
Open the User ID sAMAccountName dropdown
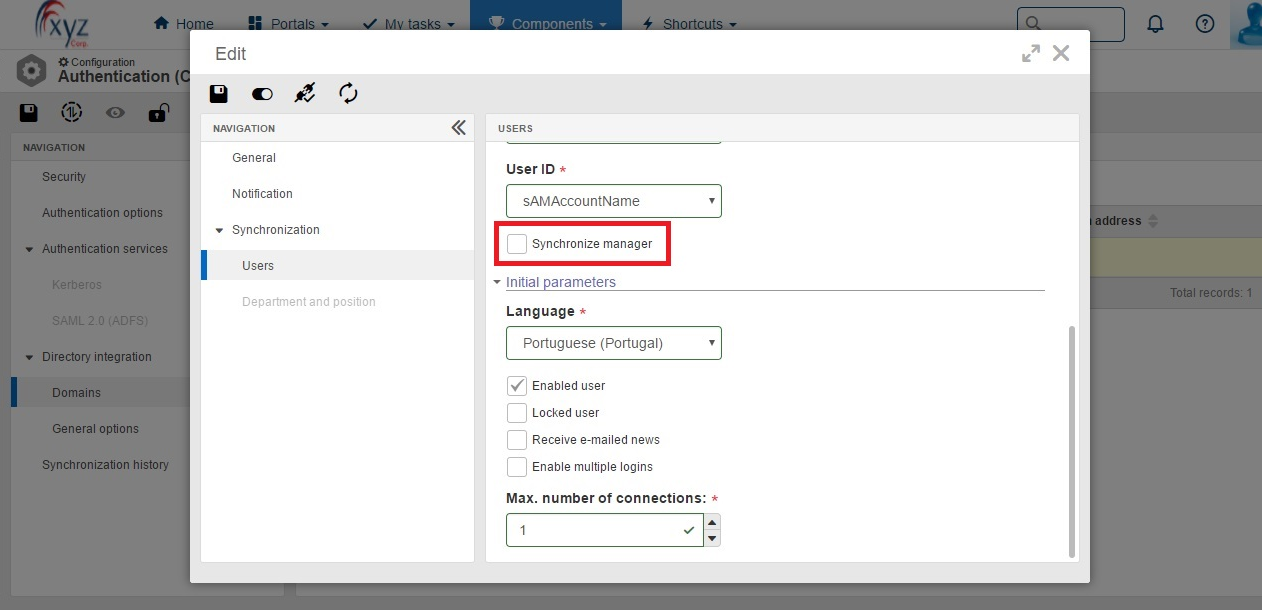point(614,201)
